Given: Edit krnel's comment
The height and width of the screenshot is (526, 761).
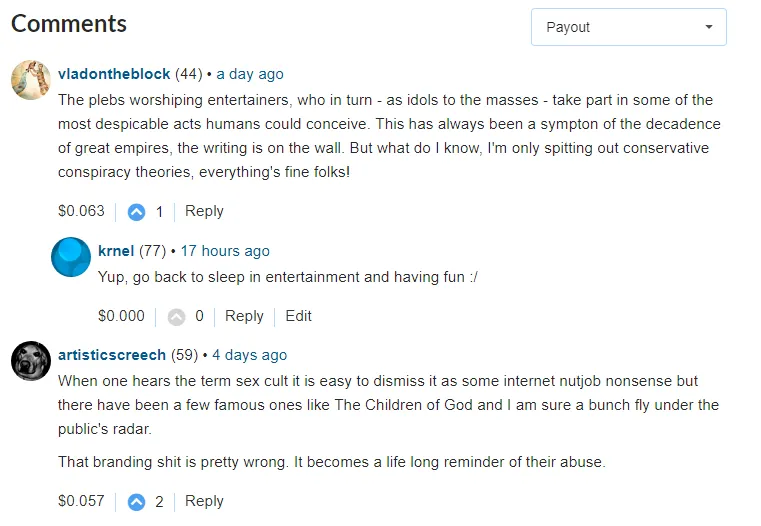Looking at the screenshot, I should coord(298,316).
